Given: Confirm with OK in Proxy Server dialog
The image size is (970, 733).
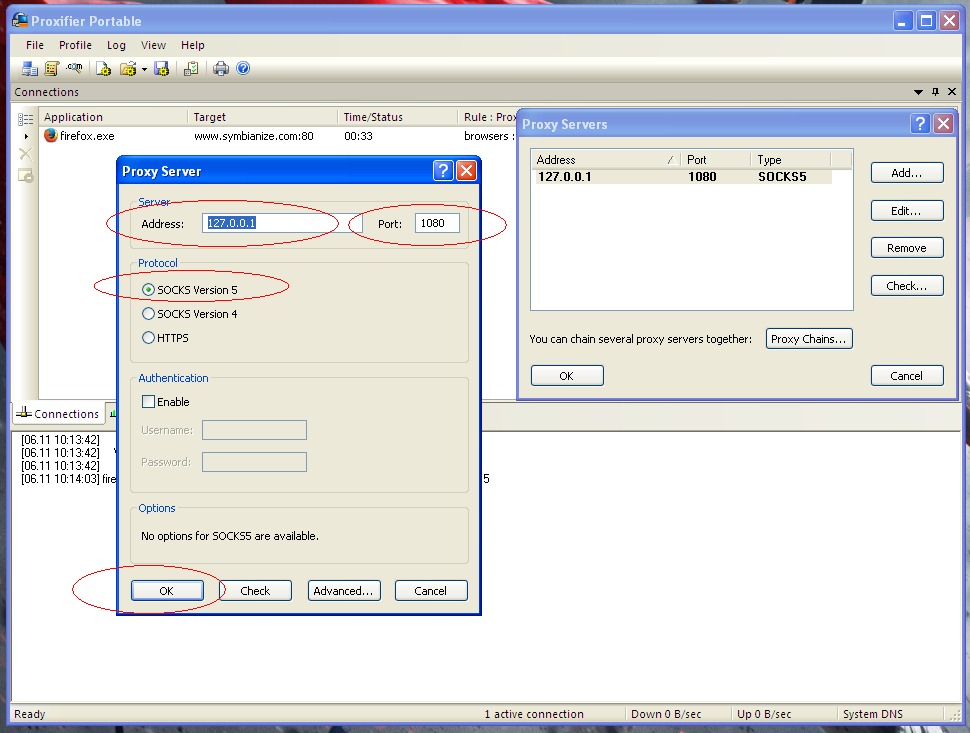Looking at the screenshot, I should pyautogui.click(x=167, y=591).
